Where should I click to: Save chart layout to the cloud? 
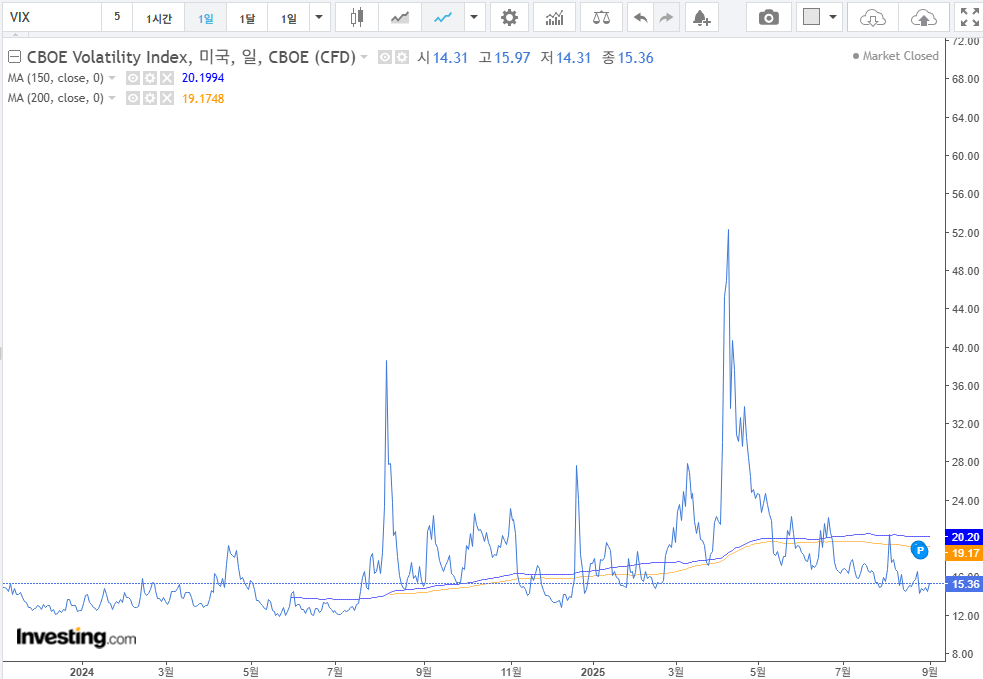(923, 17)
